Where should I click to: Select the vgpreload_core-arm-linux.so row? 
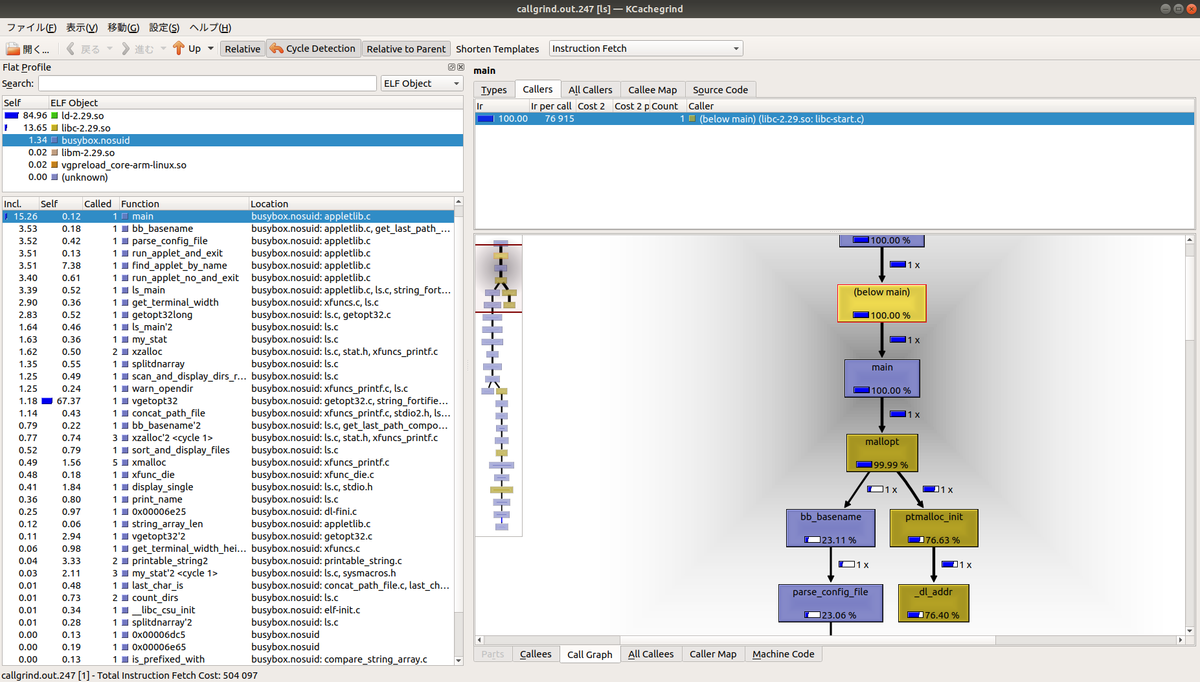tap(232, 164)
